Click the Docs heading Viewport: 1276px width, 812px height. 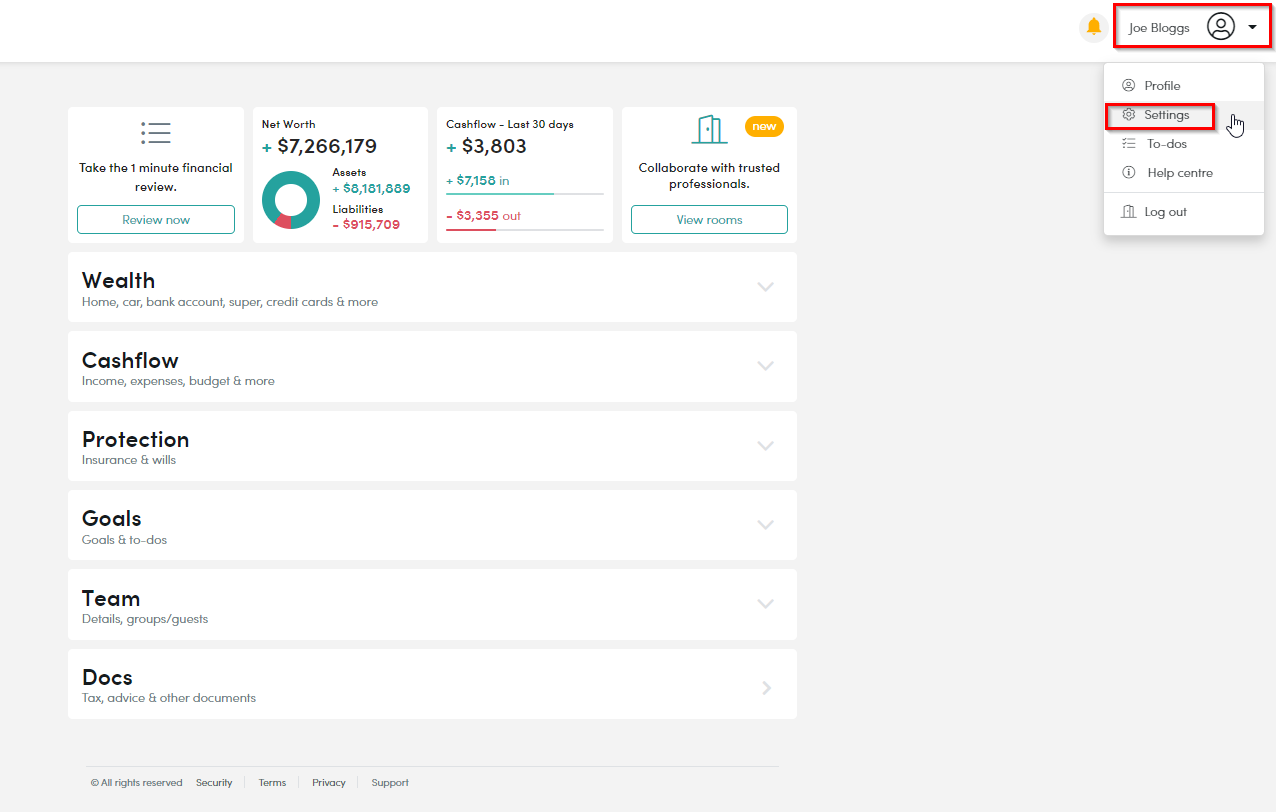(x=107, y=678)
